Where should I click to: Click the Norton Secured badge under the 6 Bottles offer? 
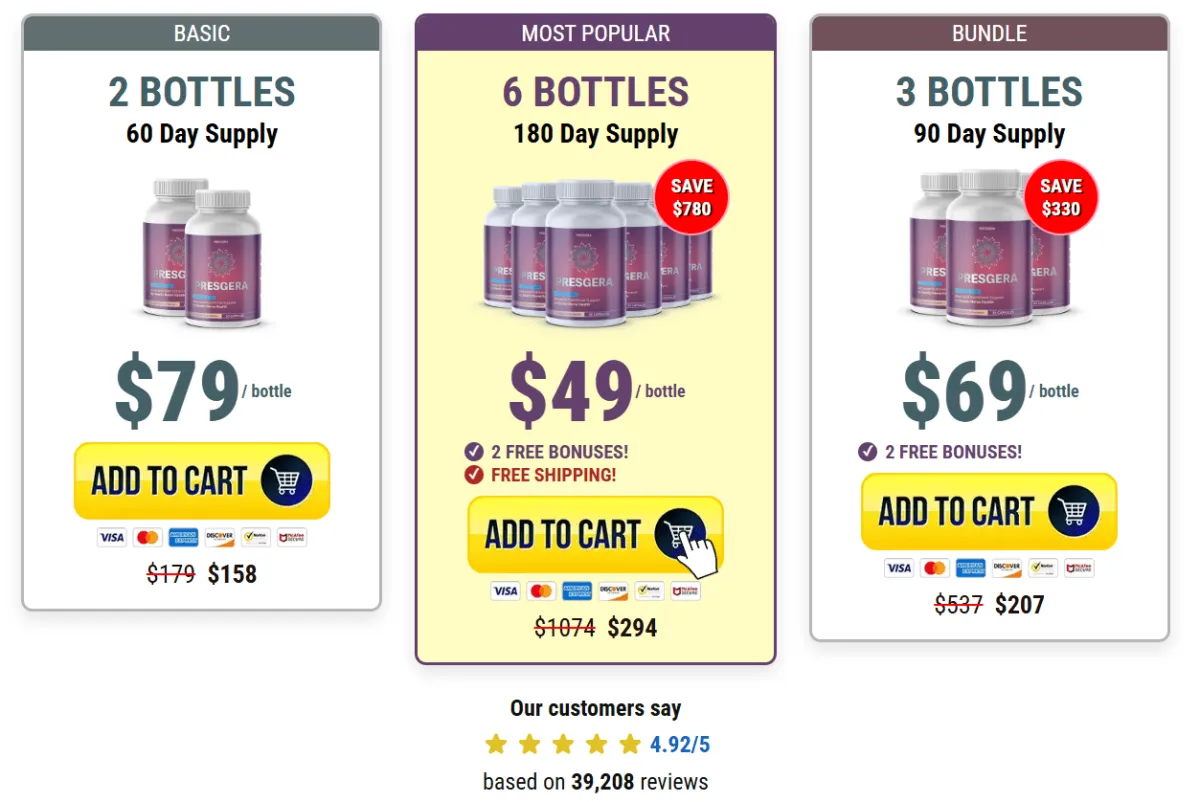pos(649,591)
